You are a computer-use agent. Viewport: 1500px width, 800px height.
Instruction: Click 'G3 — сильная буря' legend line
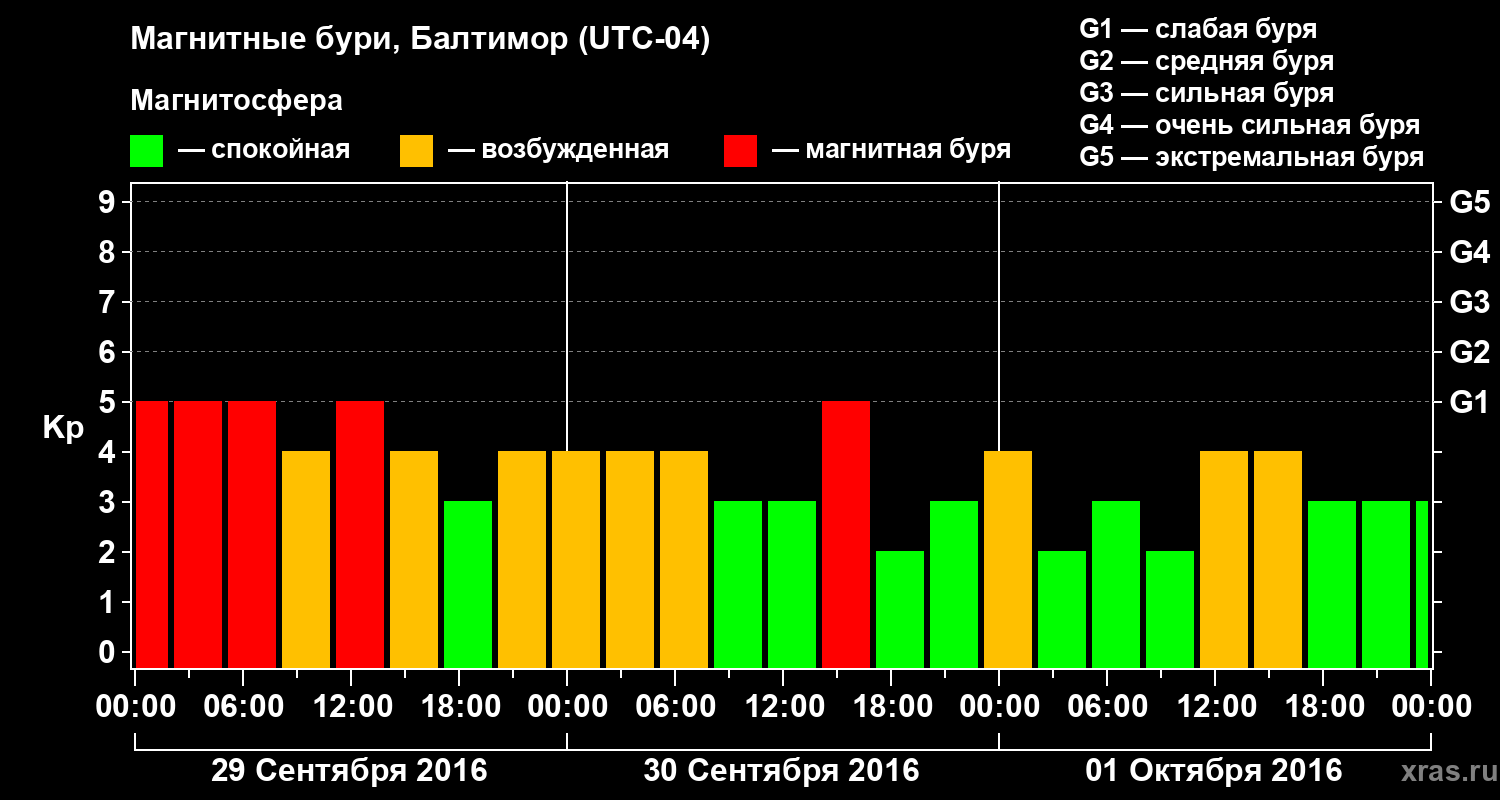click(1207, 93)
